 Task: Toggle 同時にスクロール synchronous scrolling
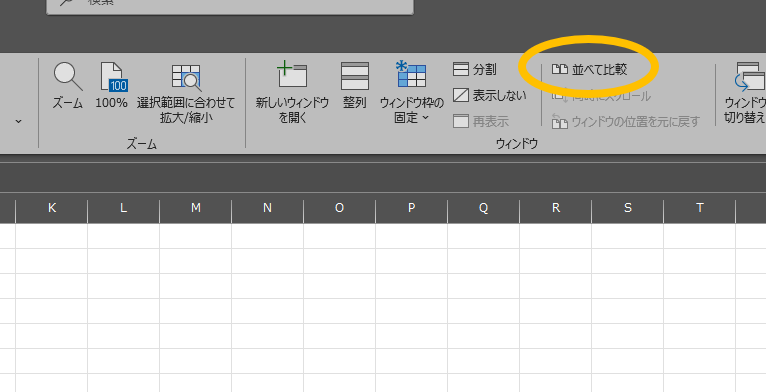[602, 95]
